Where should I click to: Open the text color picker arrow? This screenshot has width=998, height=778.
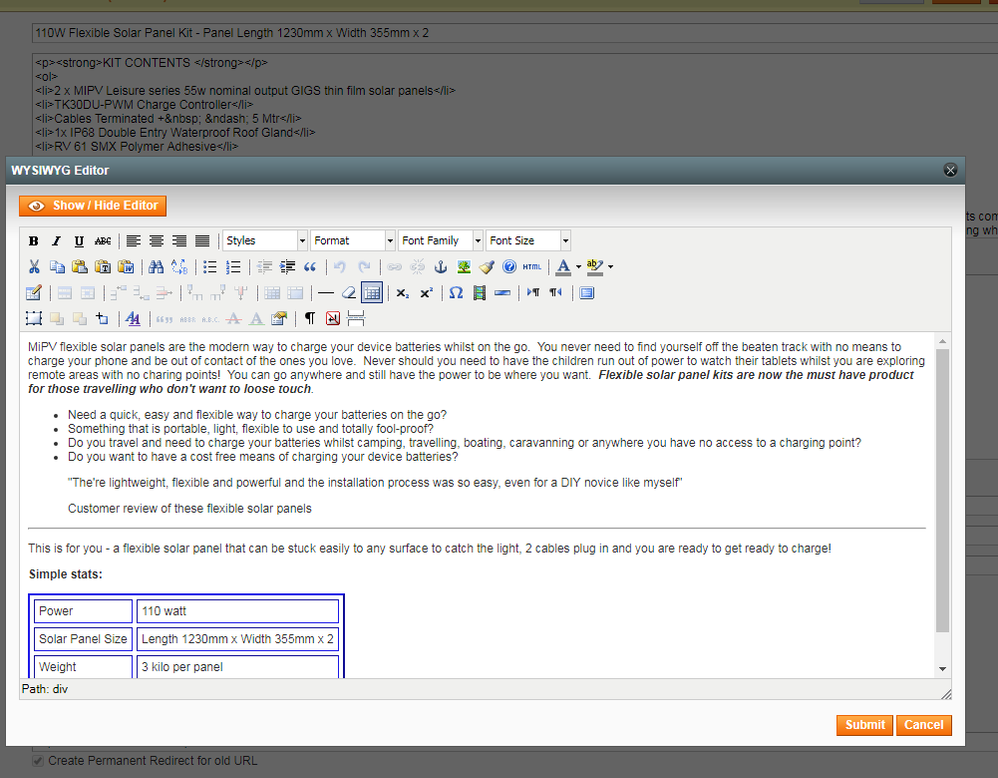[578, 267]
